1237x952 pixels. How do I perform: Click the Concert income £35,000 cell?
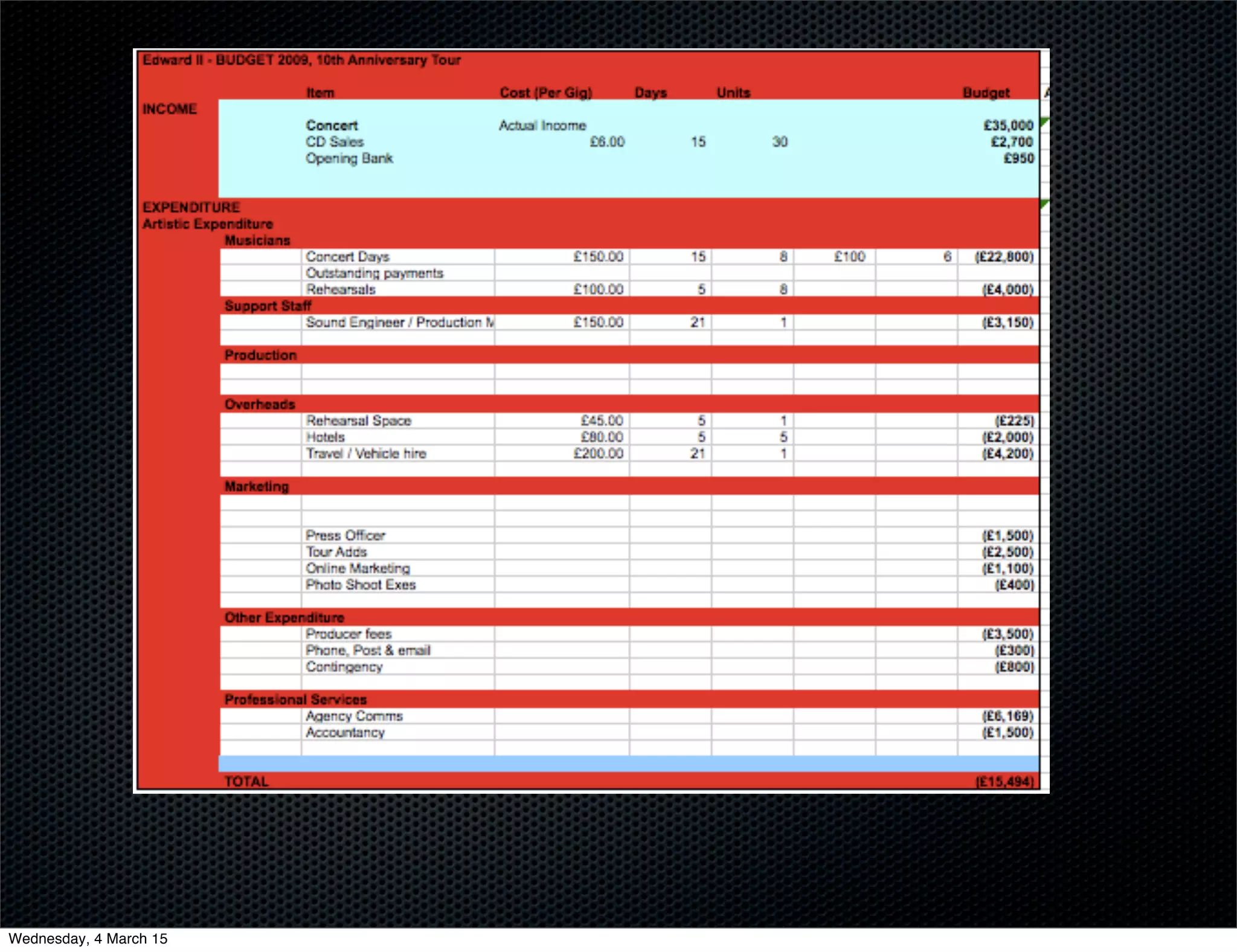(1008, 126)
